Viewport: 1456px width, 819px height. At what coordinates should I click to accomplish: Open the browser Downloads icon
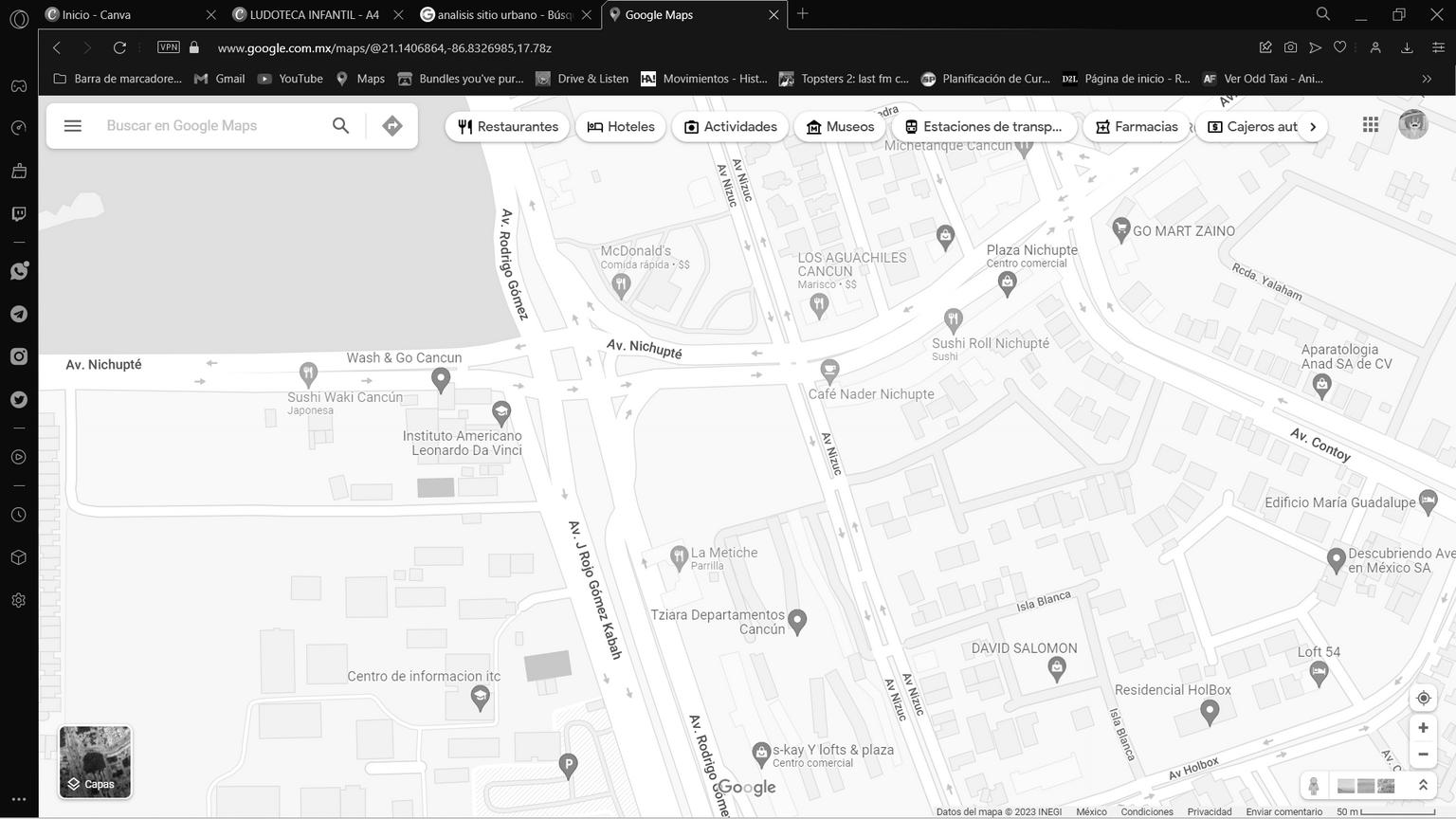pyautogui.click(x=1407, y=47)
